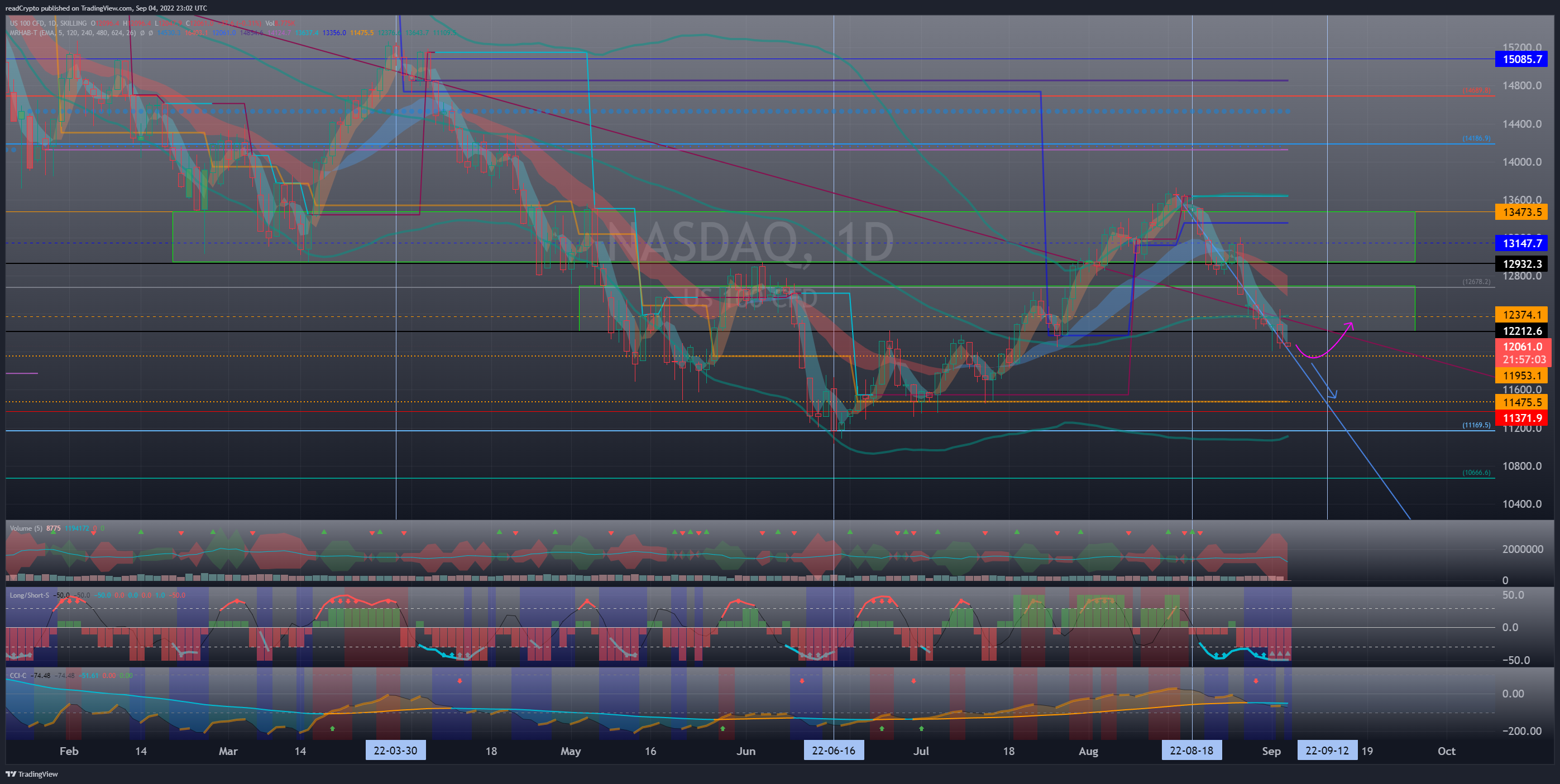Click the blue 13147.7 price label
Viewport: 1560px width, 784px height.
1521,243
